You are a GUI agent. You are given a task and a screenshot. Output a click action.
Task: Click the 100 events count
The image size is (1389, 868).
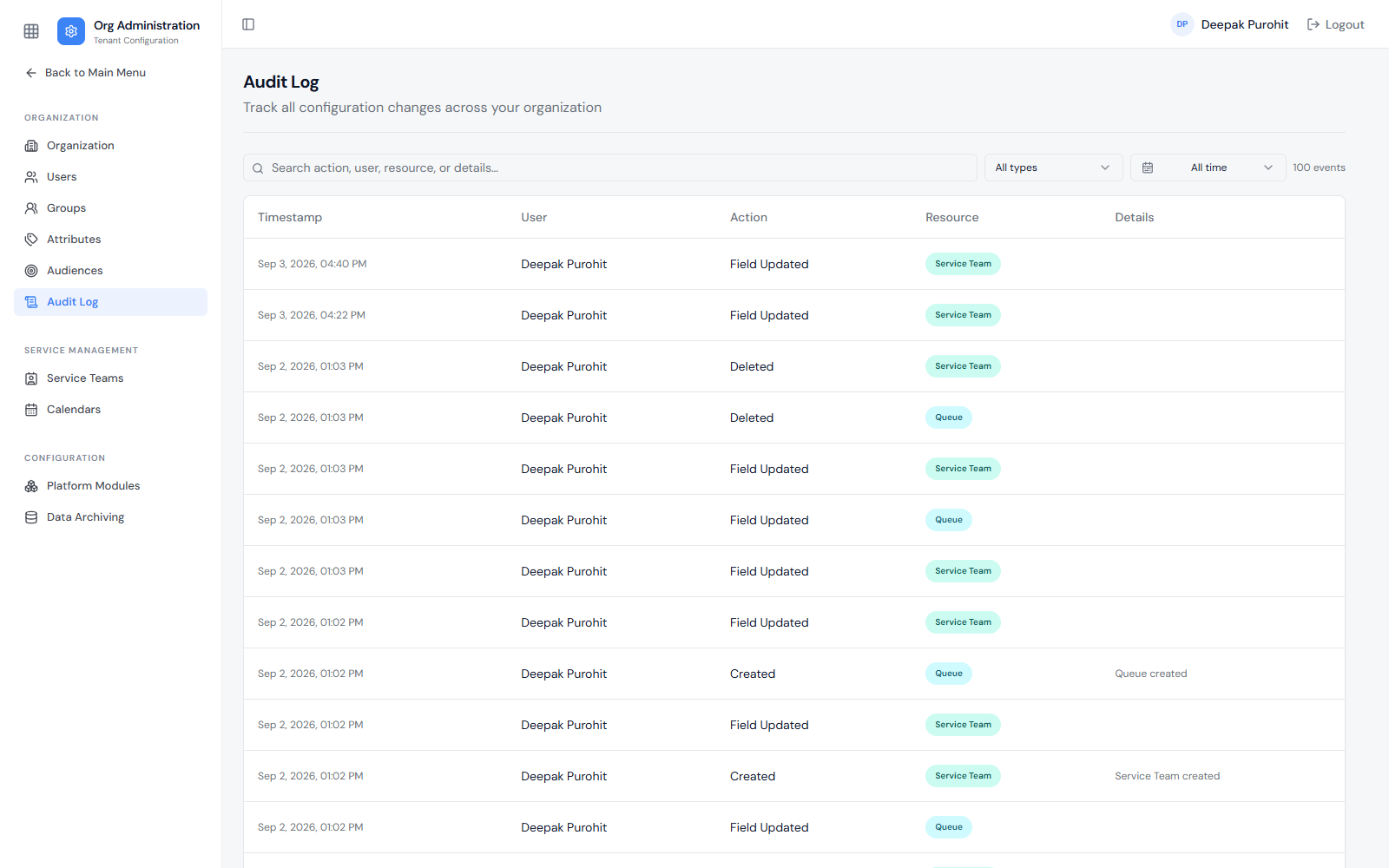(x=1319, y=168)
